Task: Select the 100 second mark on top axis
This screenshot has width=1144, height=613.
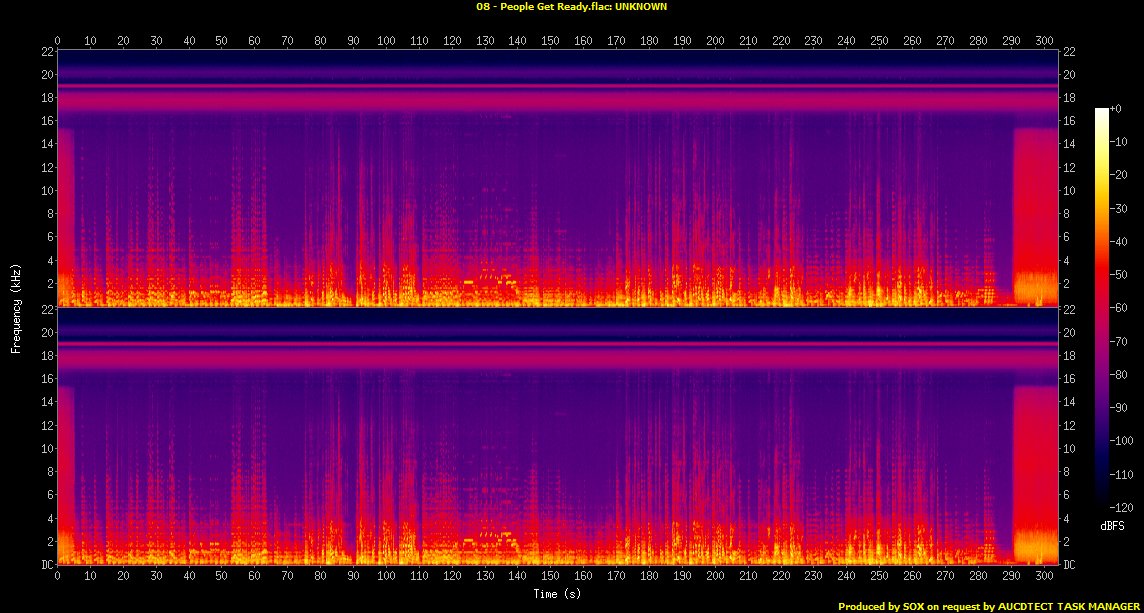Action: (386, 41)
